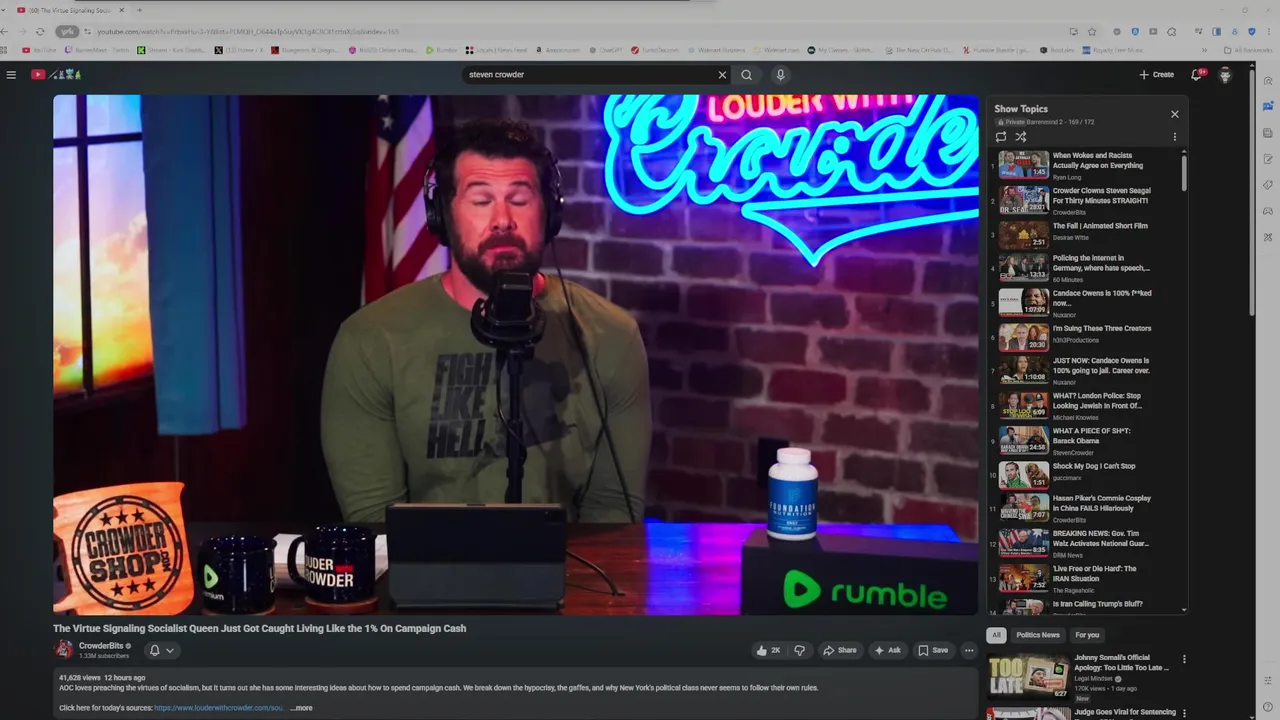Open YouTube notifications bell

1196,74
